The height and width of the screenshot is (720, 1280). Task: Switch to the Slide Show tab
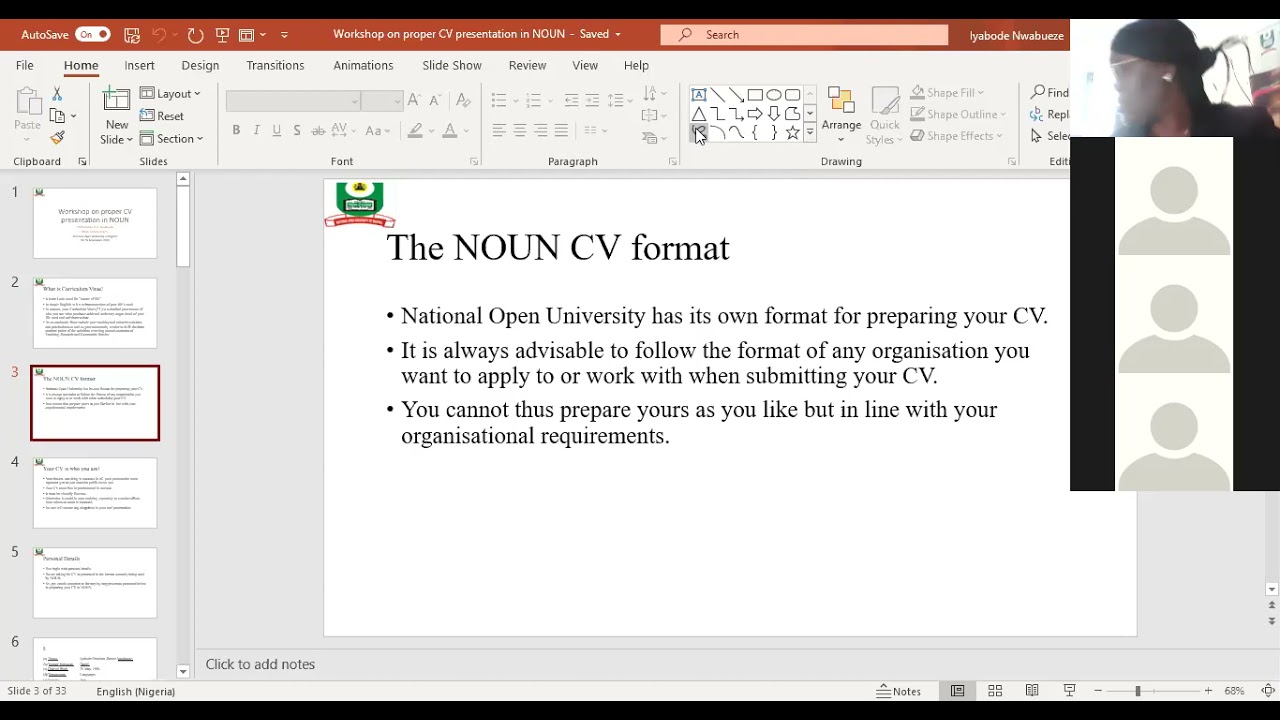452,65
